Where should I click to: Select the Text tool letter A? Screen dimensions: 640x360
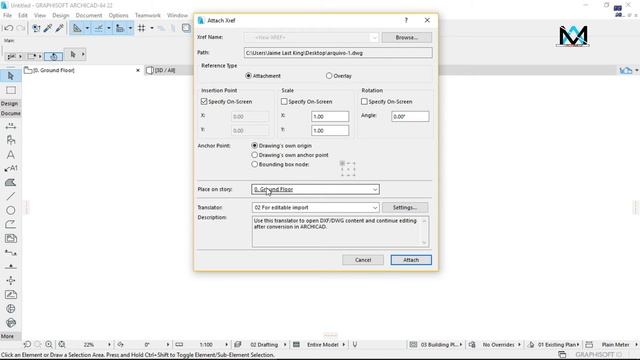coord(11,155)
